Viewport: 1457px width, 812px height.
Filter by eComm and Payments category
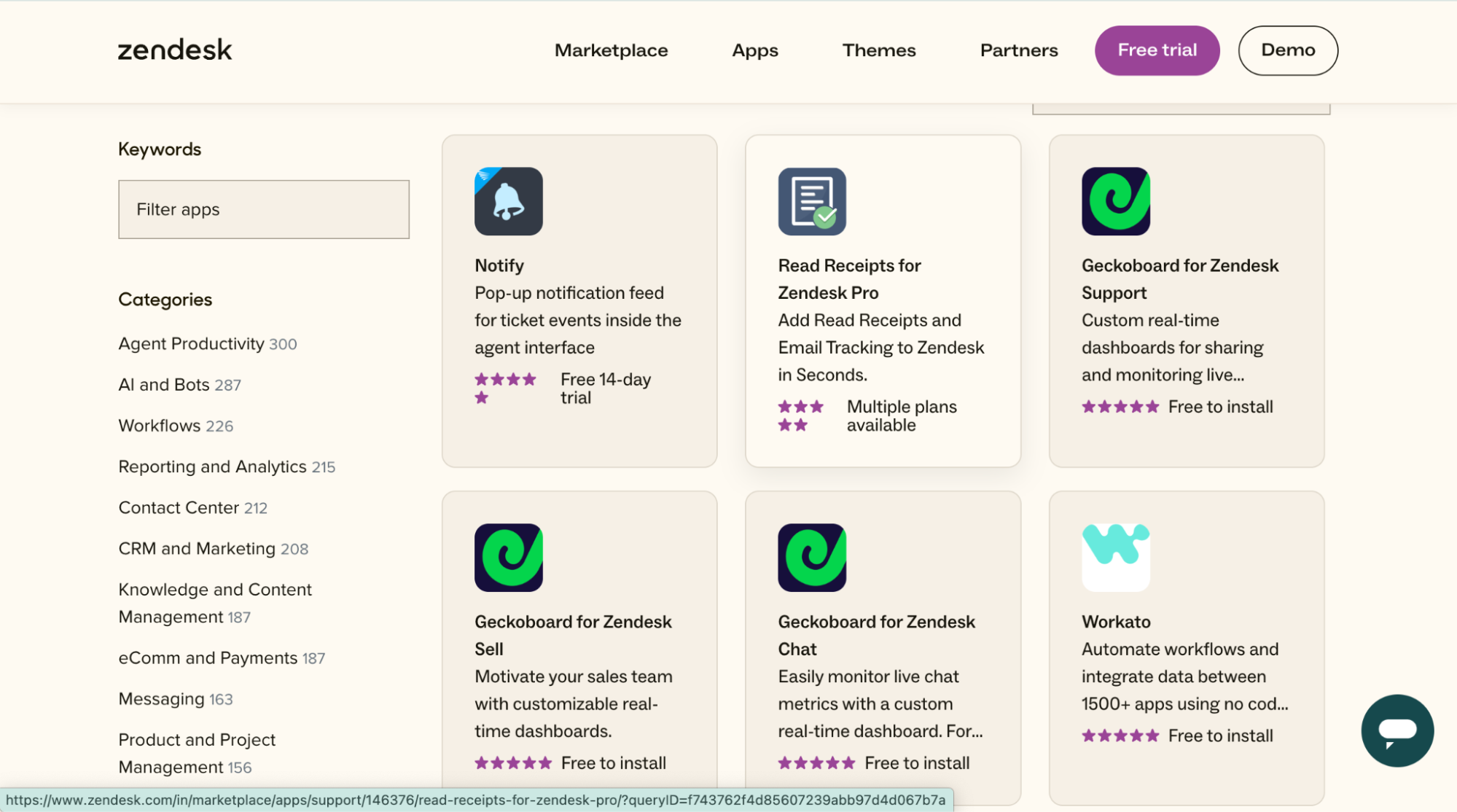tap(222, 657)
